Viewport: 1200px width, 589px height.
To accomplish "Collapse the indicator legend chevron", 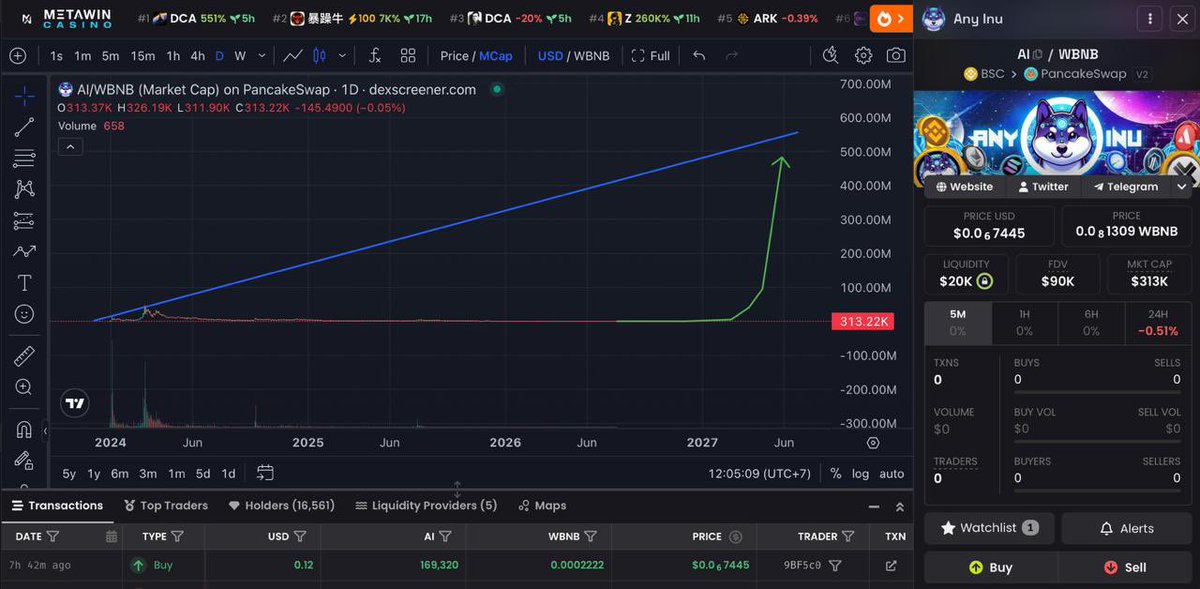I will tap(69, 147).
